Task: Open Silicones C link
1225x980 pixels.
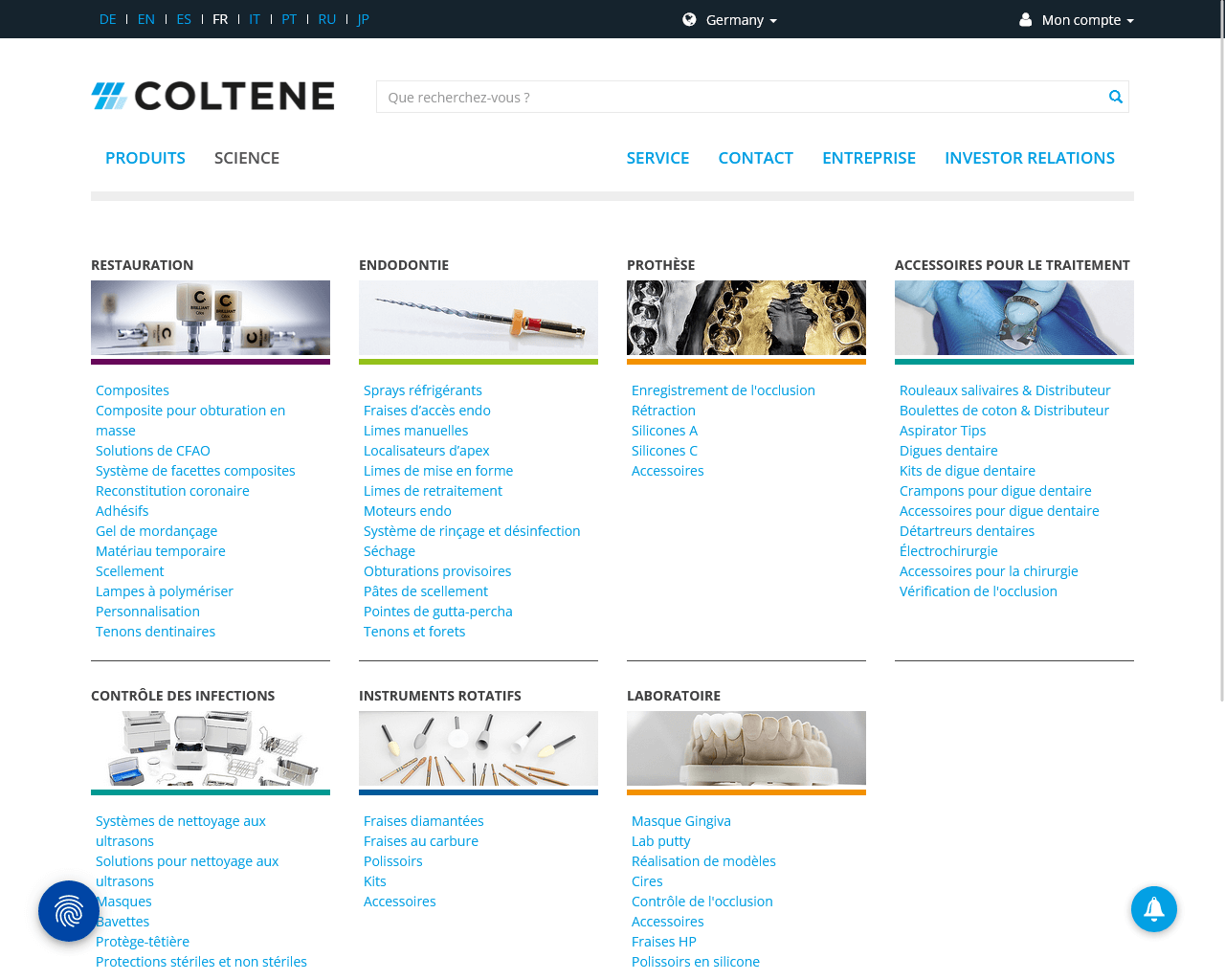Action: coord(664,451)
